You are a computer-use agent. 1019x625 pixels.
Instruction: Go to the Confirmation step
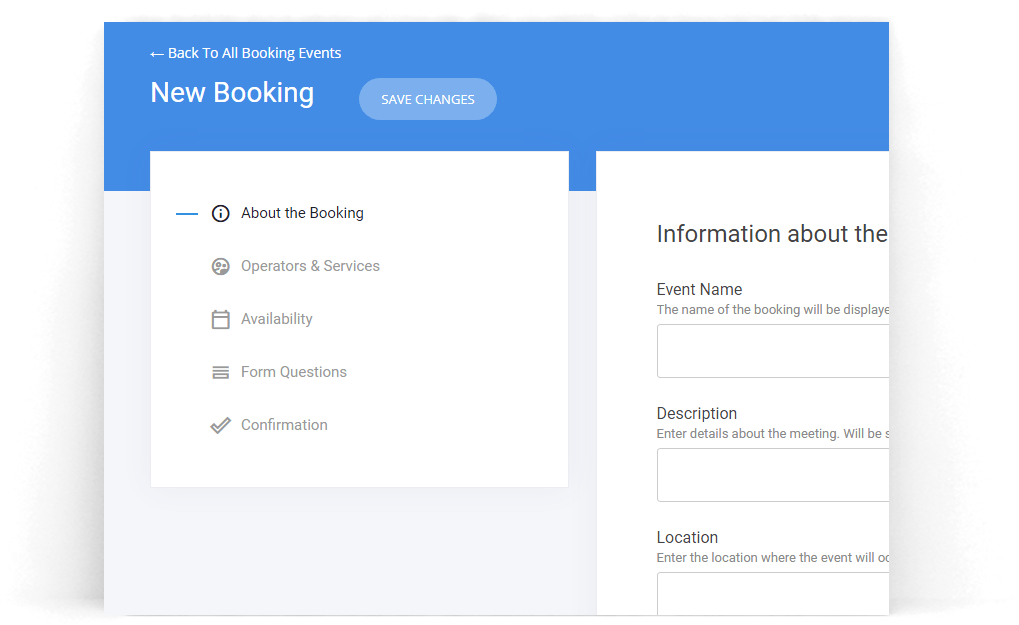(284, 425)
